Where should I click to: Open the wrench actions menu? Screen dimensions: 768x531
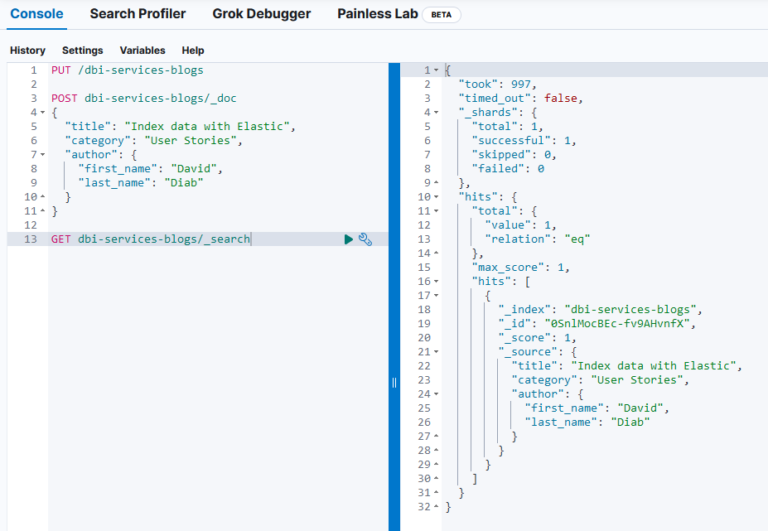(x=365, y=239)
